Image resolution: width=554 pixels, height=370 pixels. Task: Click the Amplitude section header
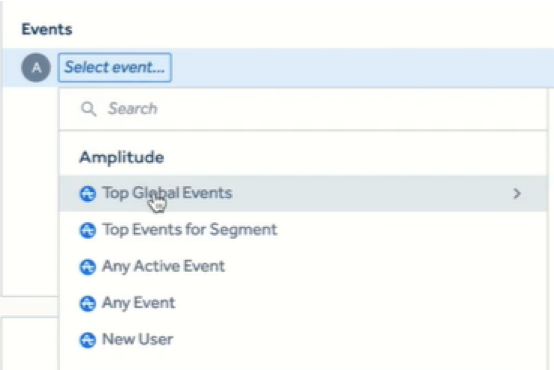[122, 157]
